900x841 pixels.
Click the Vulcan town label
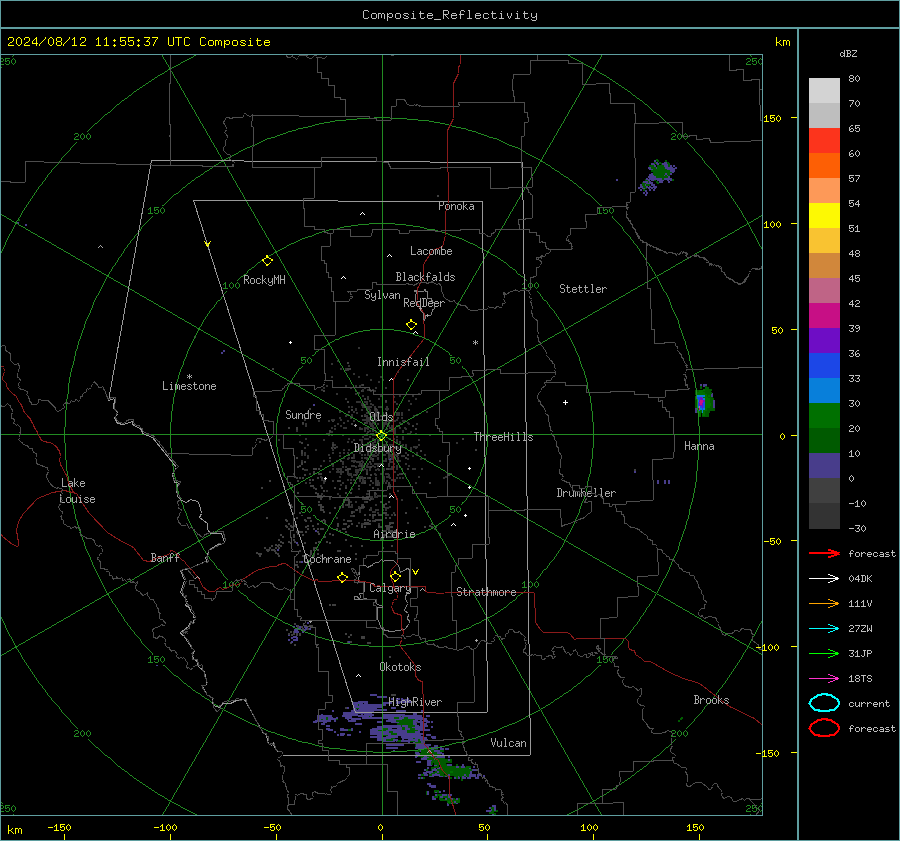(x=509, y=743)
